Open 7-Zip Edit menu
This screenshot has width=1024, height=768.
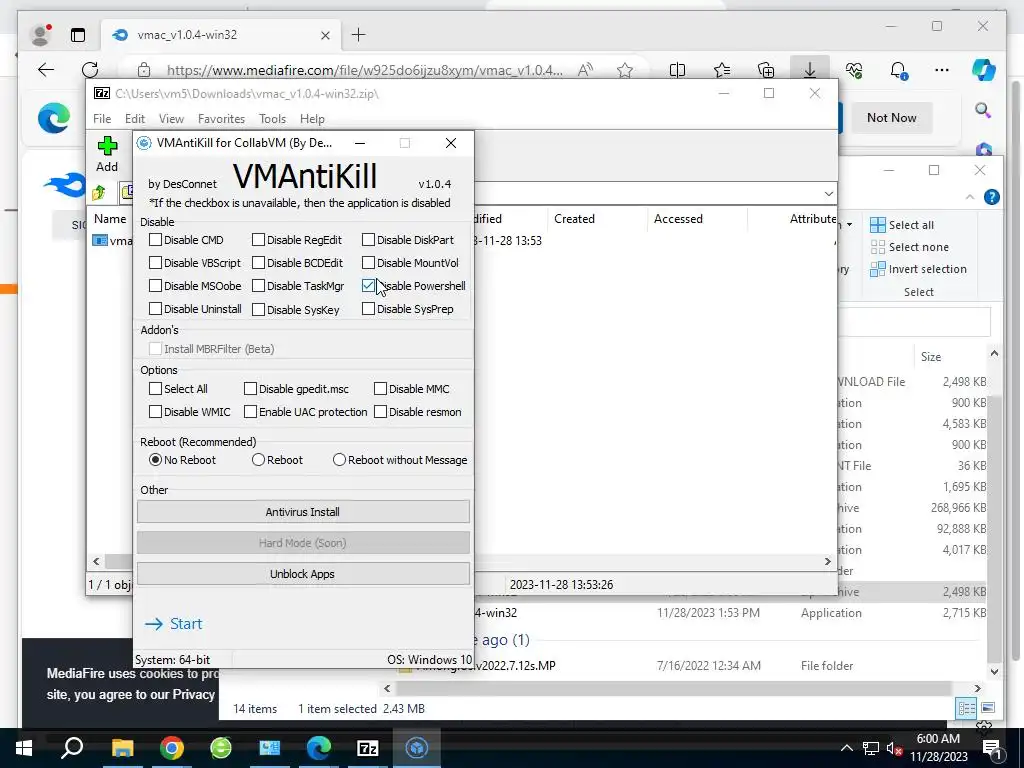point(135,119)
